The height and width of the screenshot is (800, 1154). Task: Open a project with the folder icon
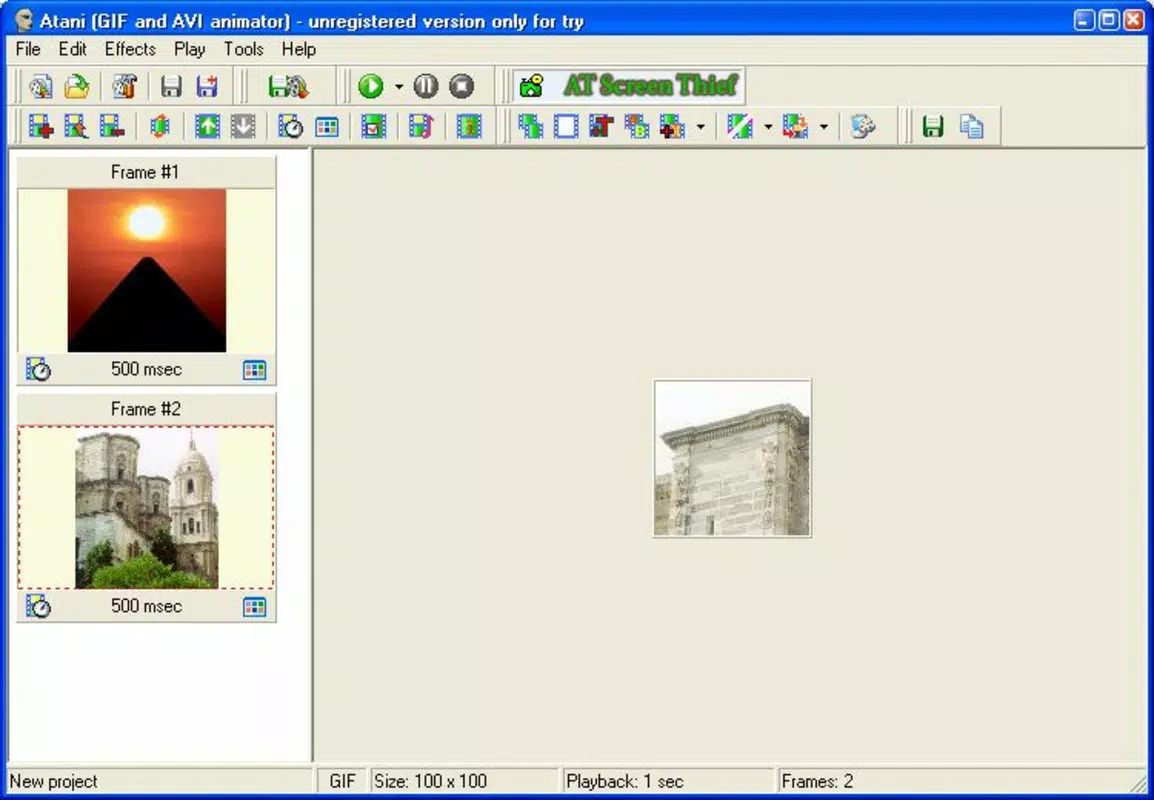77,86
